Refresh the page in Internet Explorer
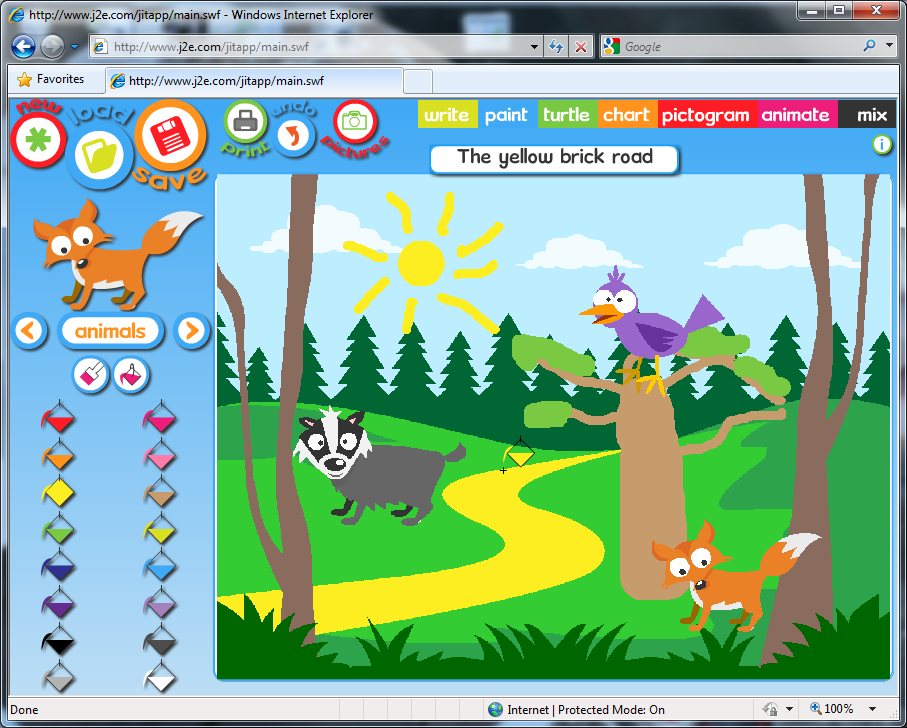The width and height of the screenshot is (907, 728). point(555,46)
